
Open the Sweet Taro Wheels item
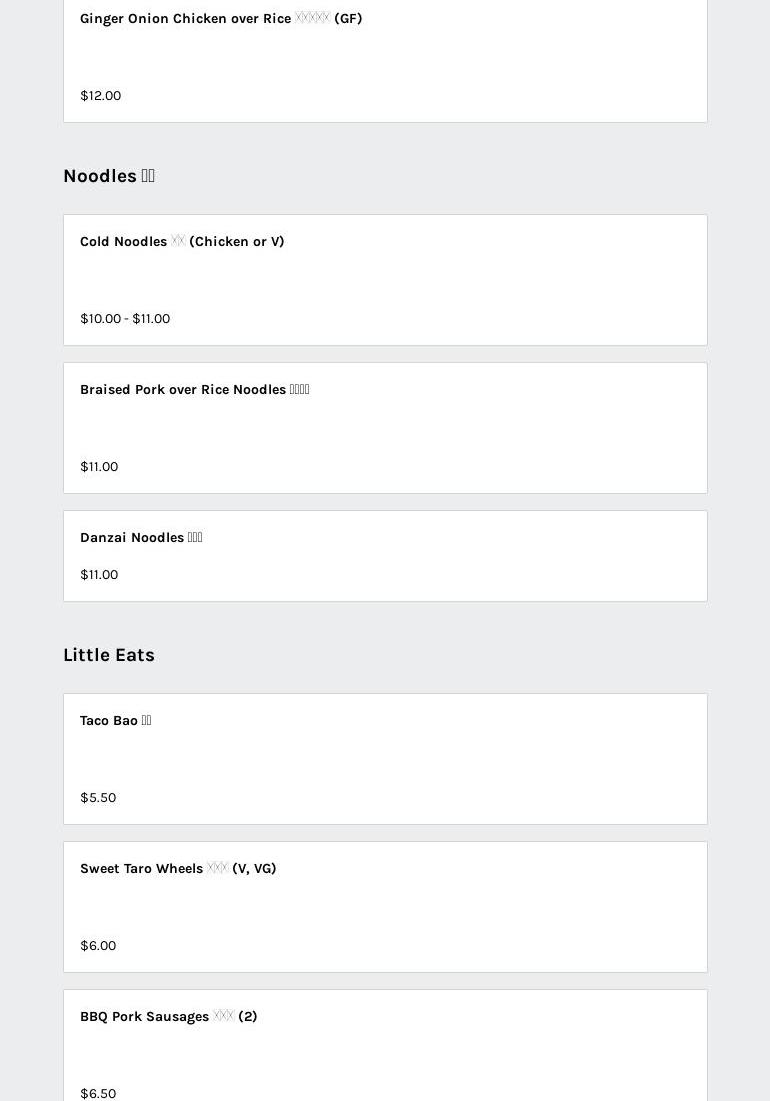pos(141,868)
